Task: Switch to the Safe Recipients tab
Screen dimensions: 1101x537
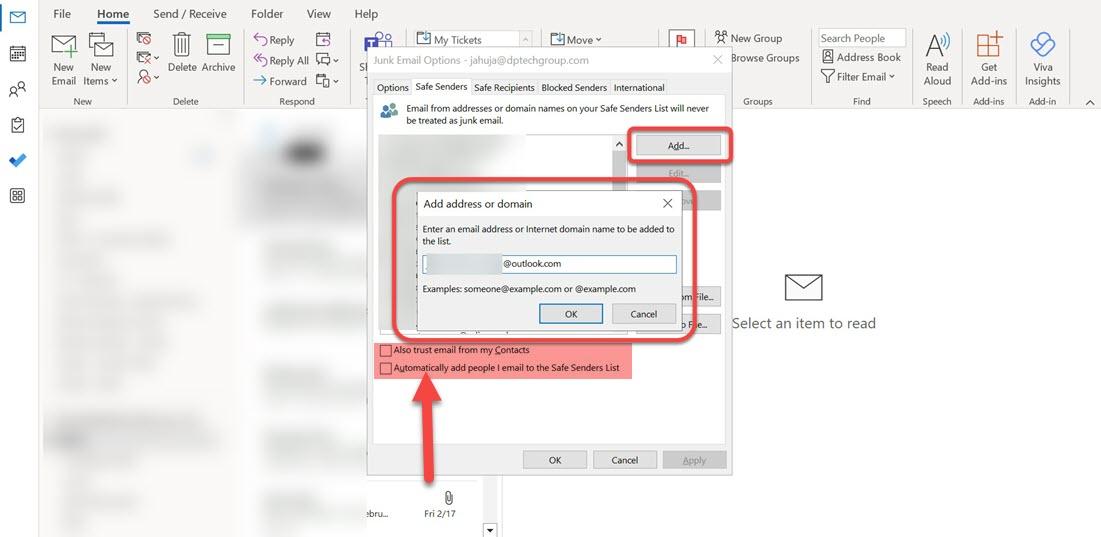Action: [504, 88]
